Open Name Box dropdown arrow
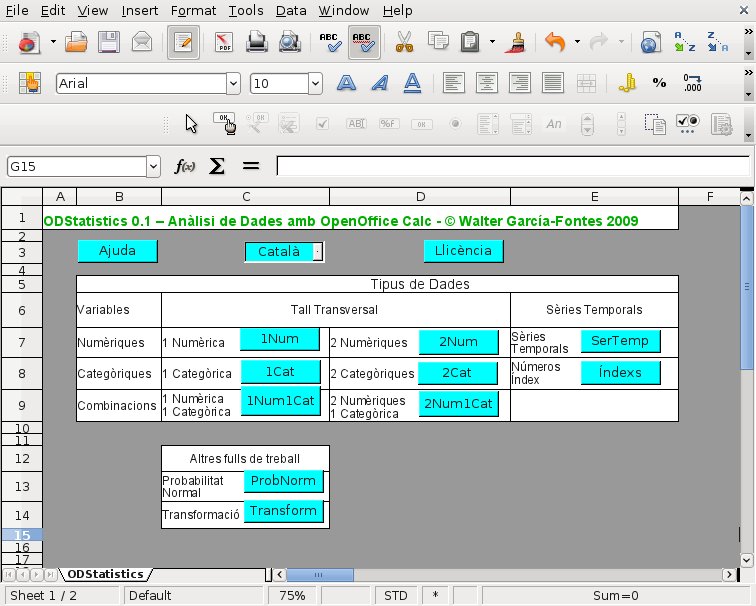This screenshot has width=756, height=606. [x=153, y=167]
